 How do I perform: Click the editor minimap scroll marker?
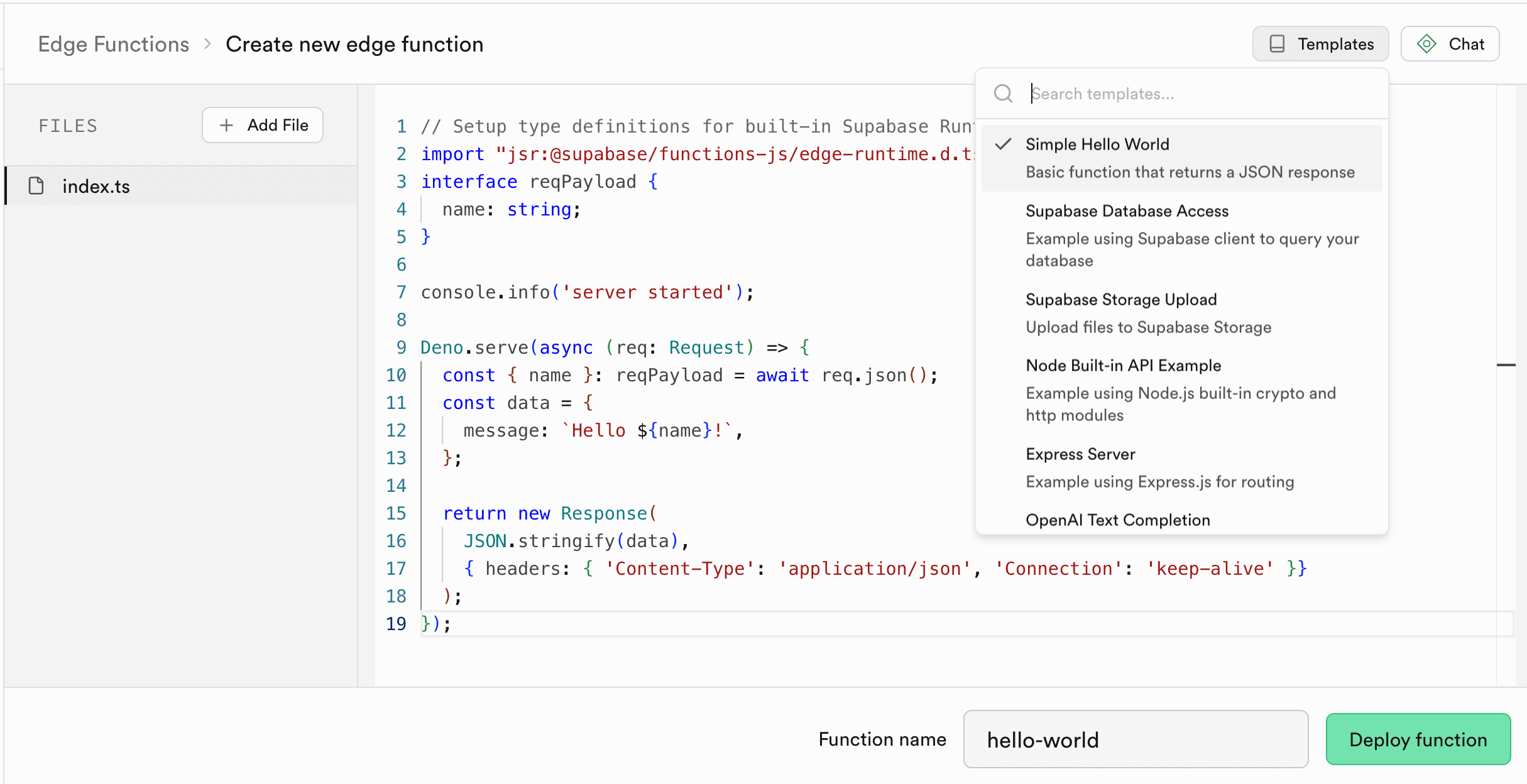tap(1506, 364)
